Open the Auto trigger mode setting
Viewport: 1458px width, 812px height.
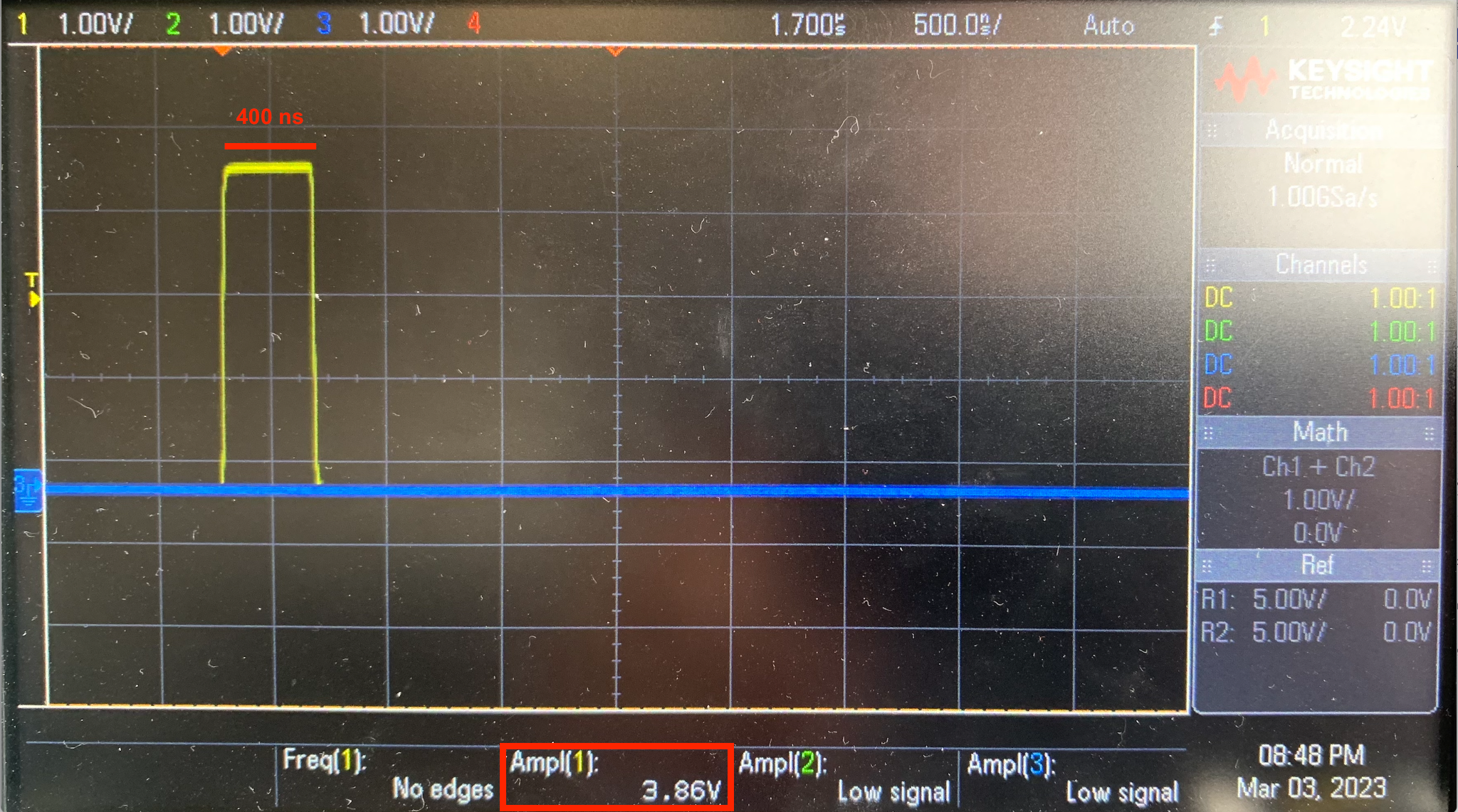click(1108, 26)
